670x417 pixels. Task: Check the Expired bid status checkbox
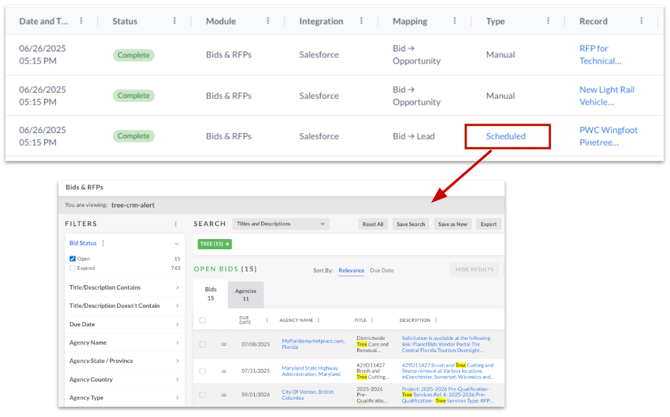(72, 268)
